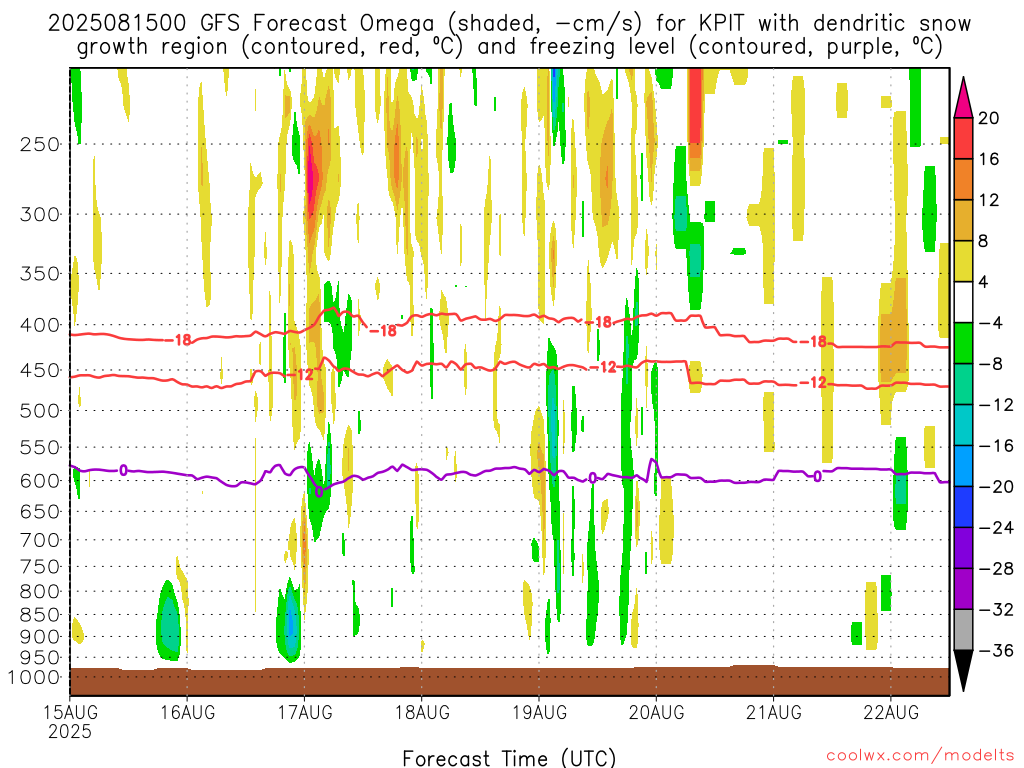1024x768 pixels.
Task: Click the colorbar value label 20
Action: 989,118
